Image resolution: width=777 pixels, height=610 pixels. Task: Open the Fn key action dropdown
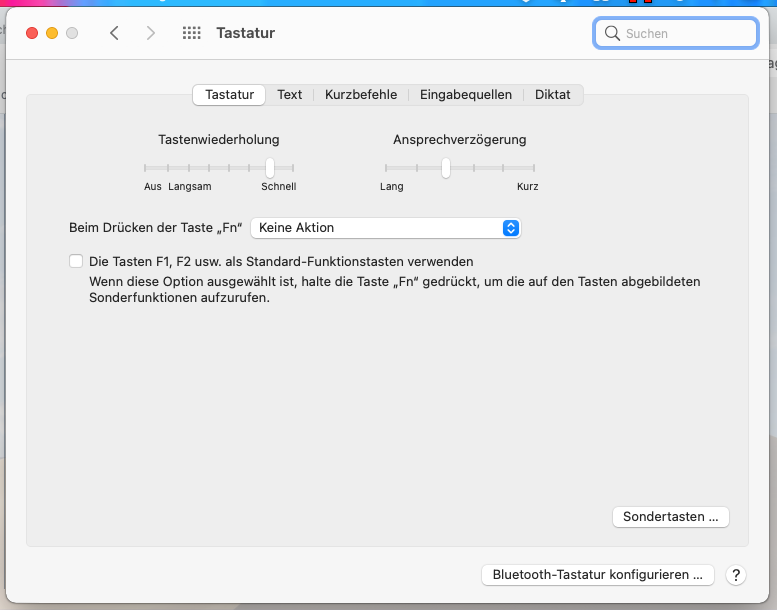point(386,228)
